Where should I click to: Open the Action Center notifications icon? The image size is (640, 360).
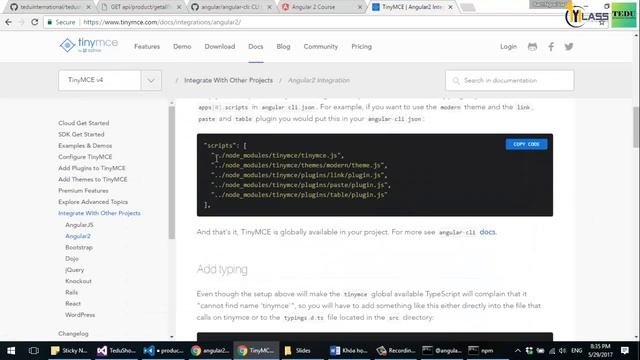pos(624,351)
